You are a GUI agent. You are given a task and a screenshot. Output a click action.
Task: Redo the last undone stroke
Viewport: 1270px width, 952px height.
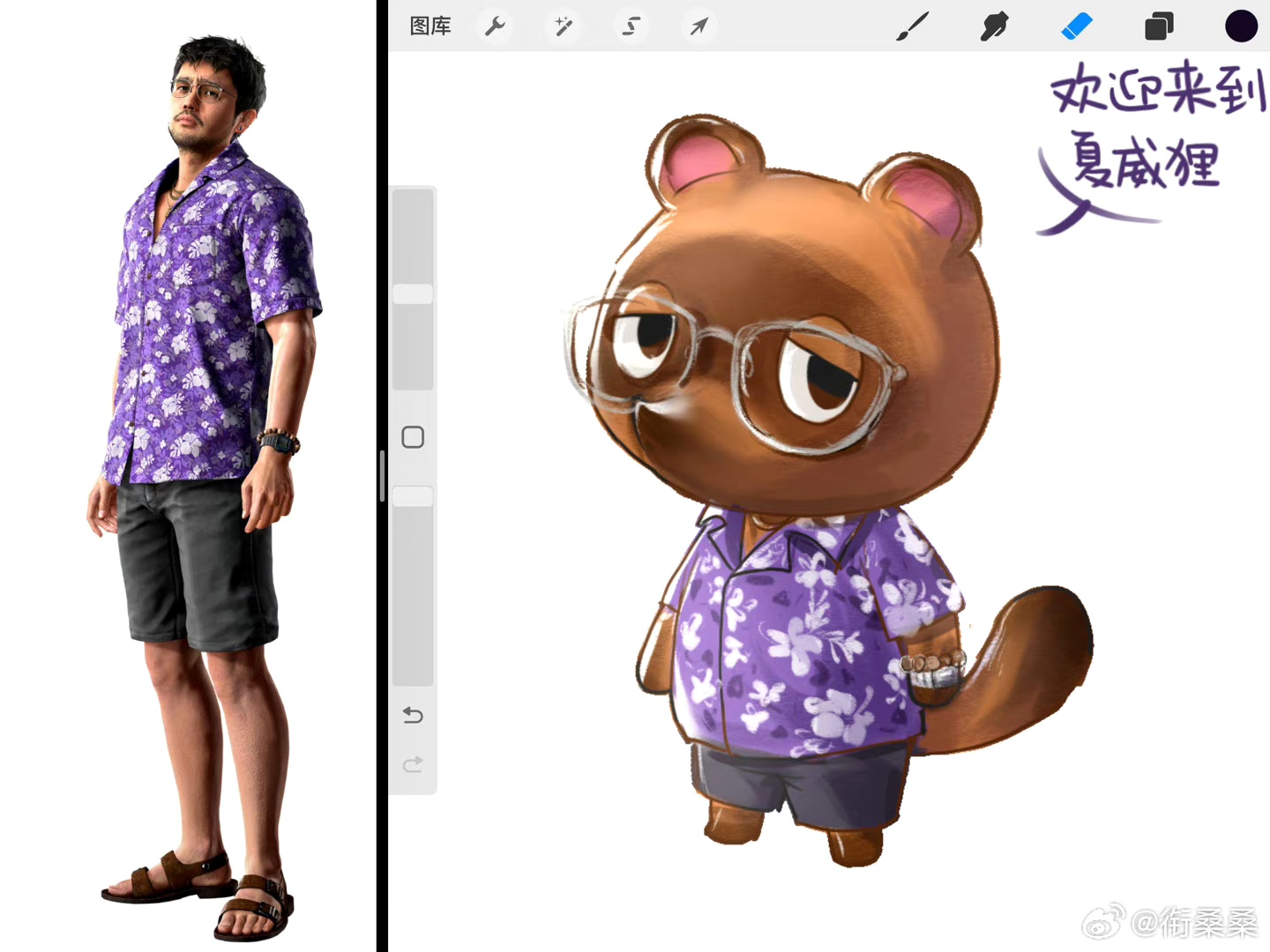[x=413, y=763]
